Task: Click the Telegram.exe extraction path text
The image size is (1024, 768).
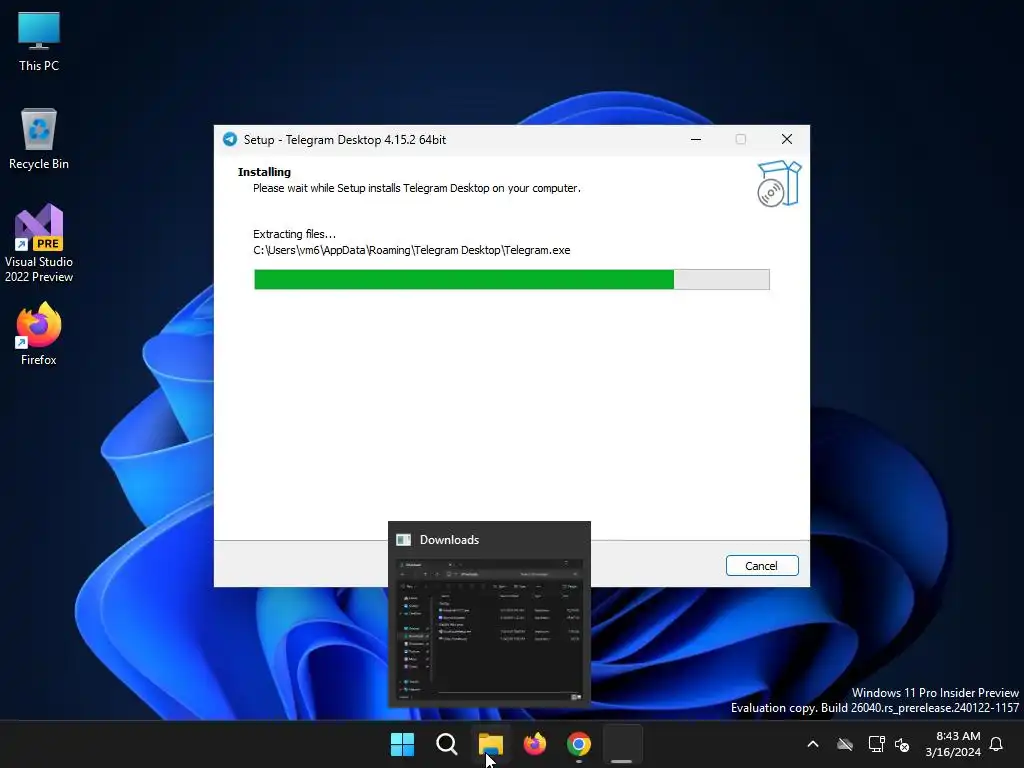Action: [411, 250]
